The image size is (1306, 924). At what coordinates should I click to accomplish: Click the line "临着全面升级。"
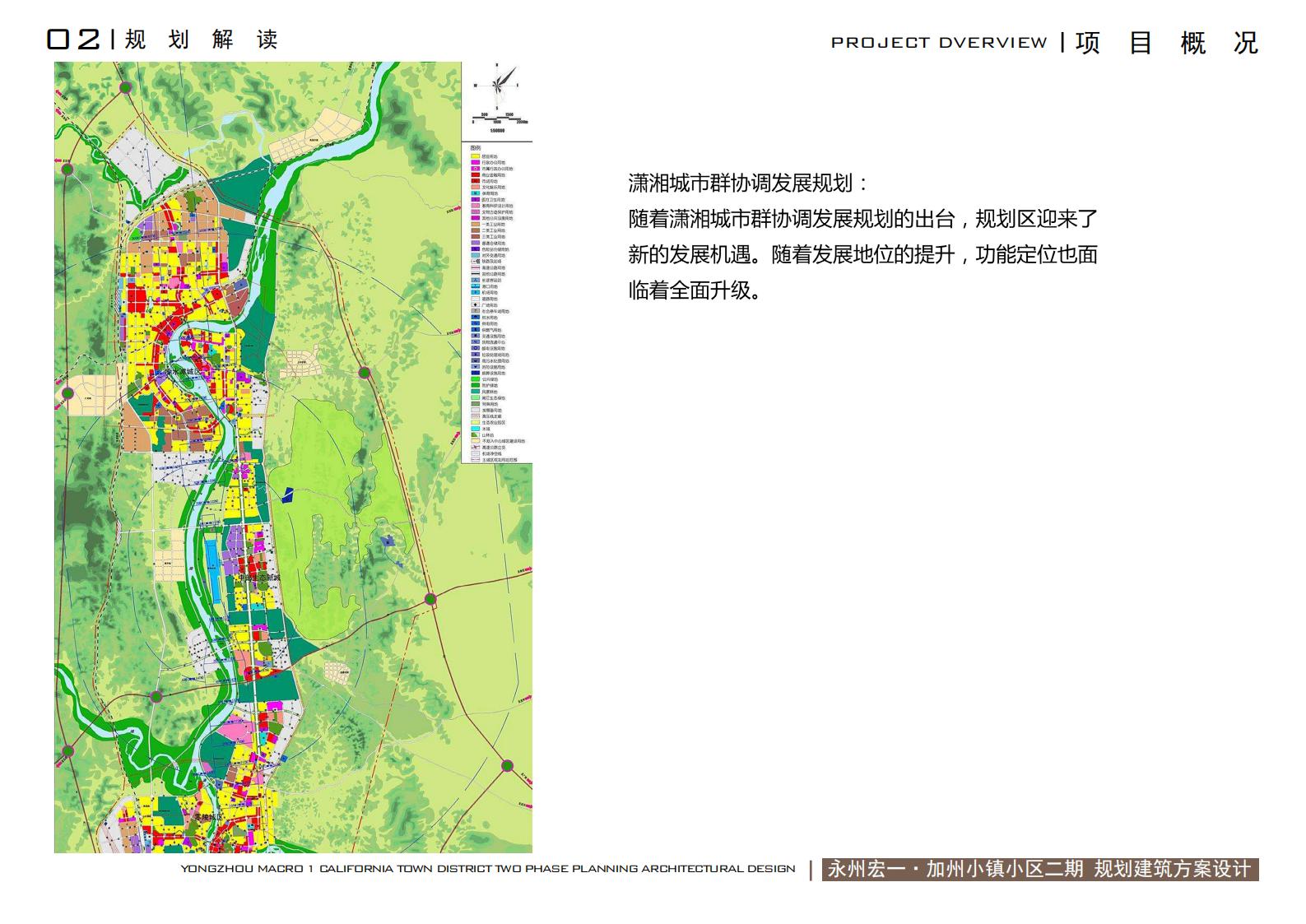[x=695, y=290]
